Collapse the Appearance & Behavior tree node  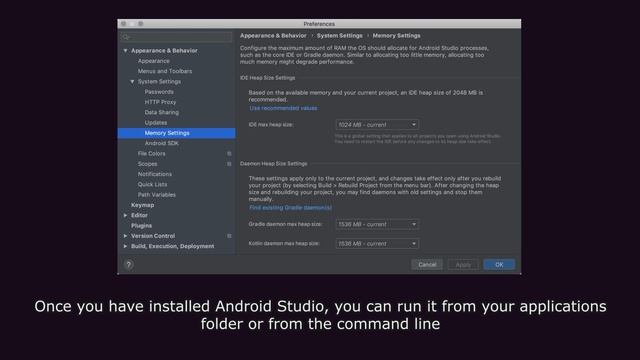[x=125, y=51]
